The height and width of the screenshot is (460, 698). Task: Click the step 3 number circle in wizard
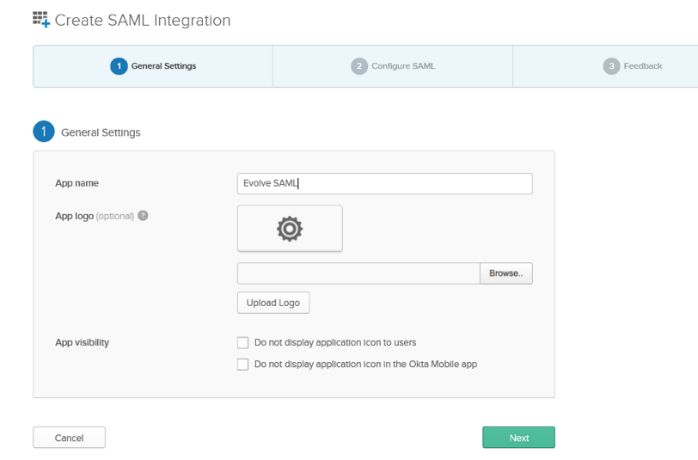point(611,66)
